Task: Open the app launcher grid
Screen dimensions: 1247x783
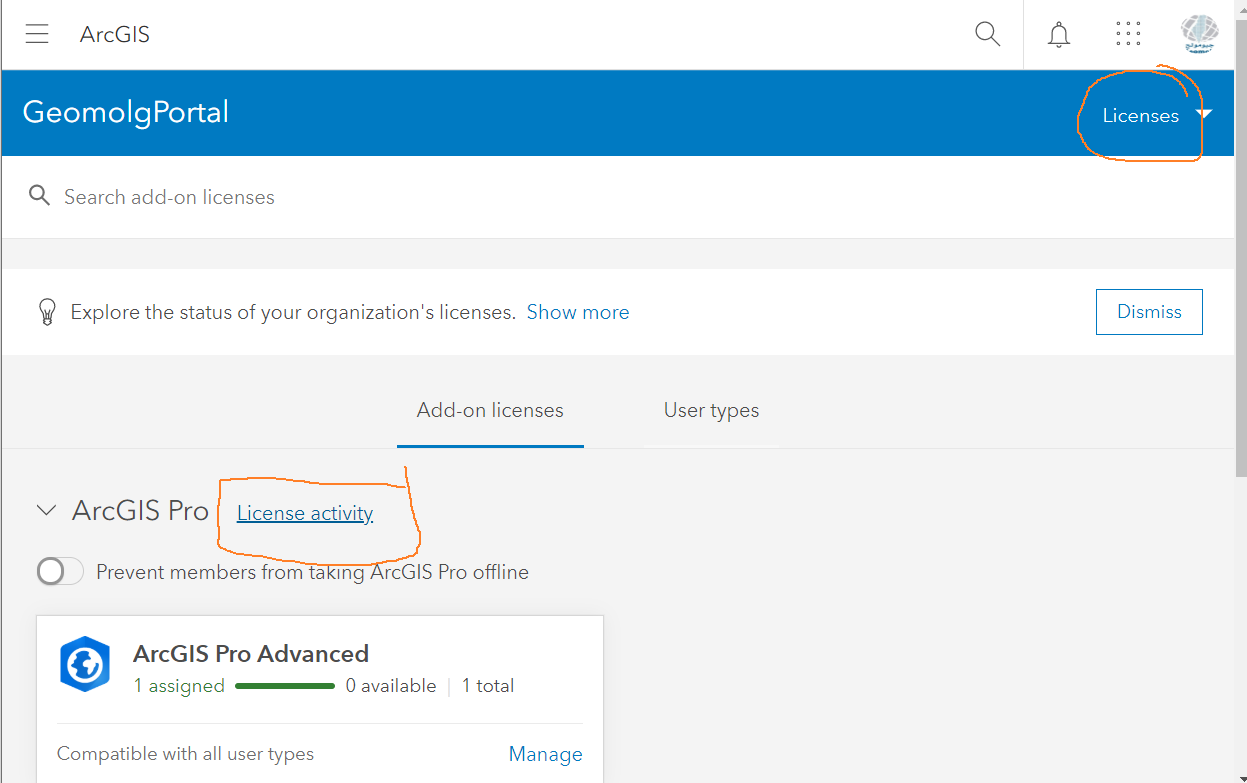Action: [1128, 34]
